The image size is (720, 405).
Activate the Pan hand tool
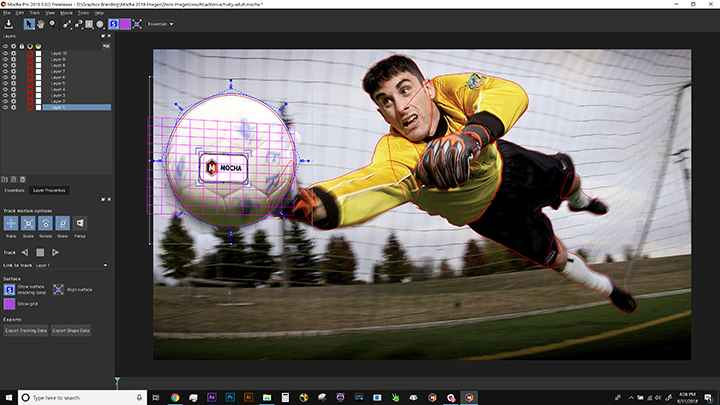[x=39, y=23]
